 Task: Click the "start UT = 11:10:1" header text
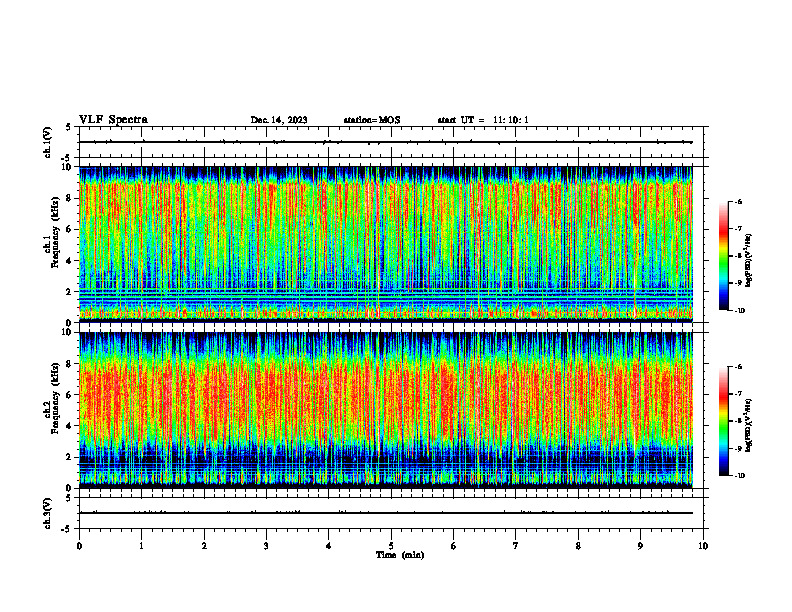point(483,120)
